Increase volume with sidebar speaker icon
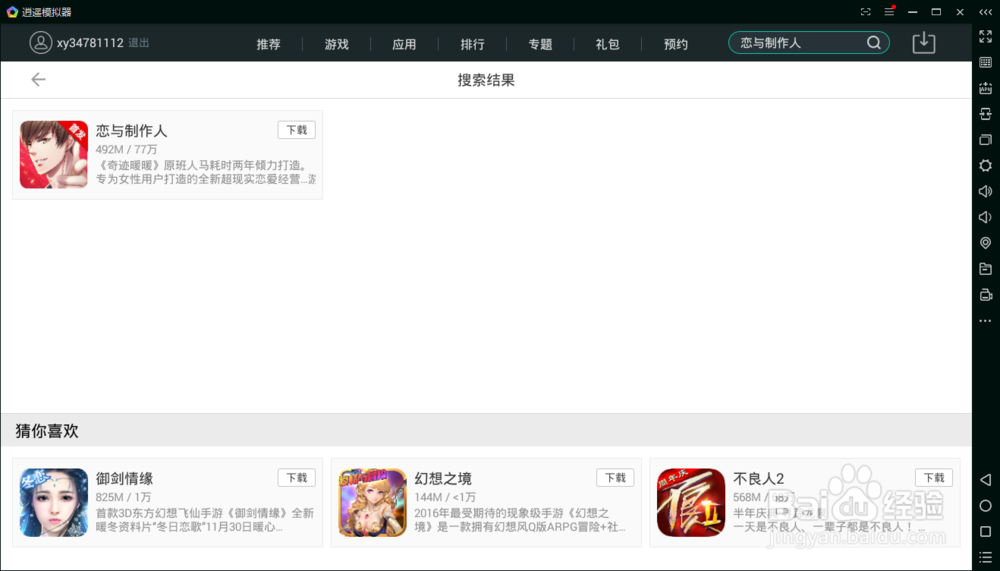This screenshot has height=571, width=1000. (985, 191)
